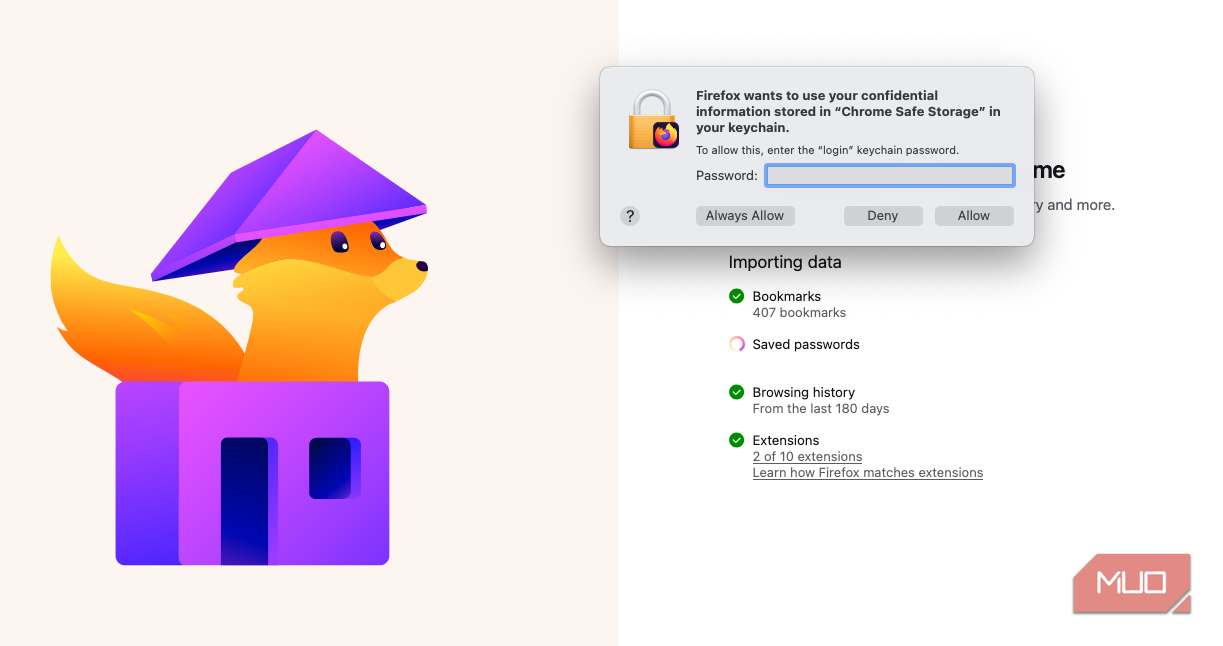This screenshot has height=646, width=1223.
Task: Click the 'Importing data' heading
Action: (x=785, y=263)
